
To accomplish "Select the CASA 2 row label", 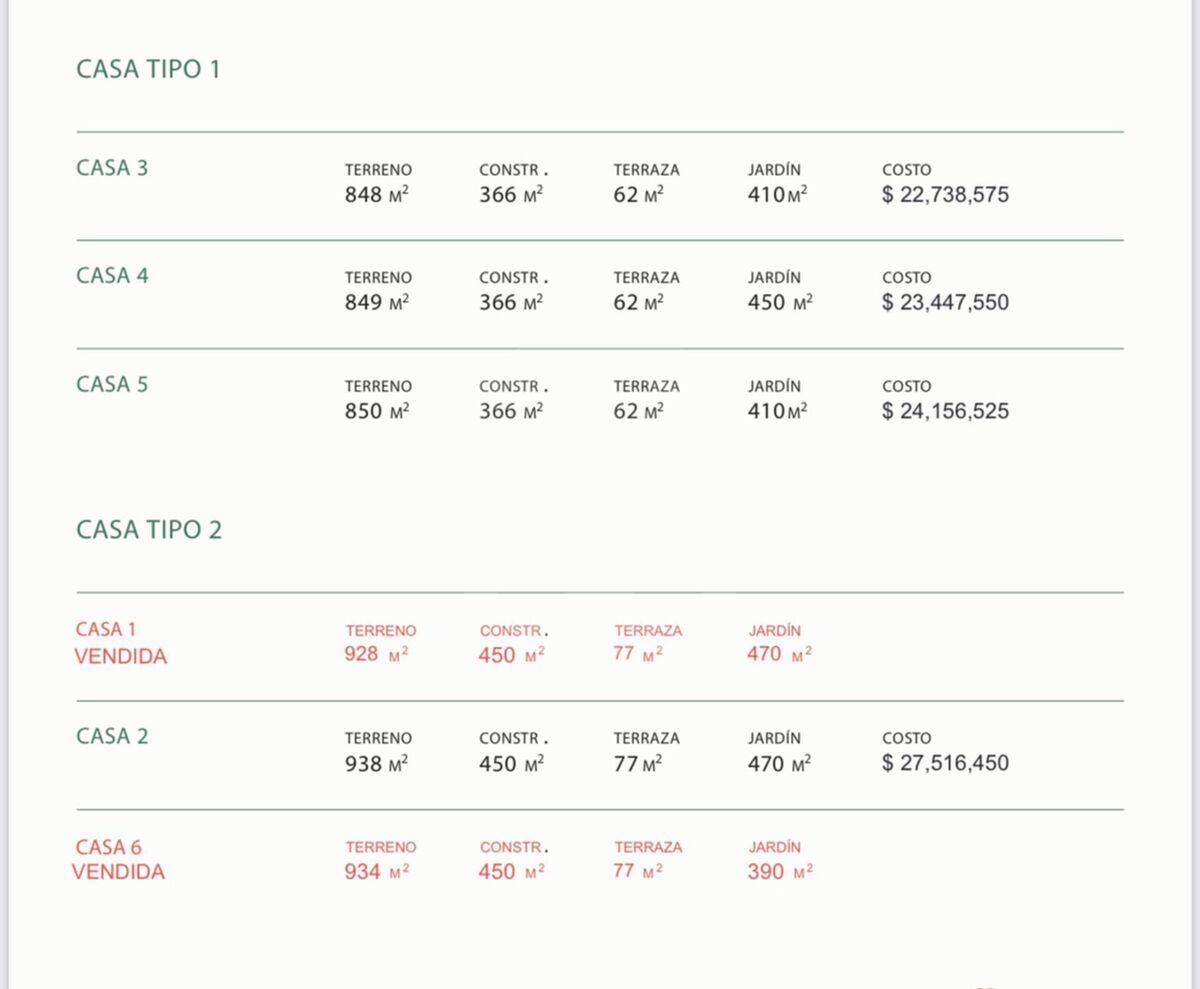I will click(112, 737).
